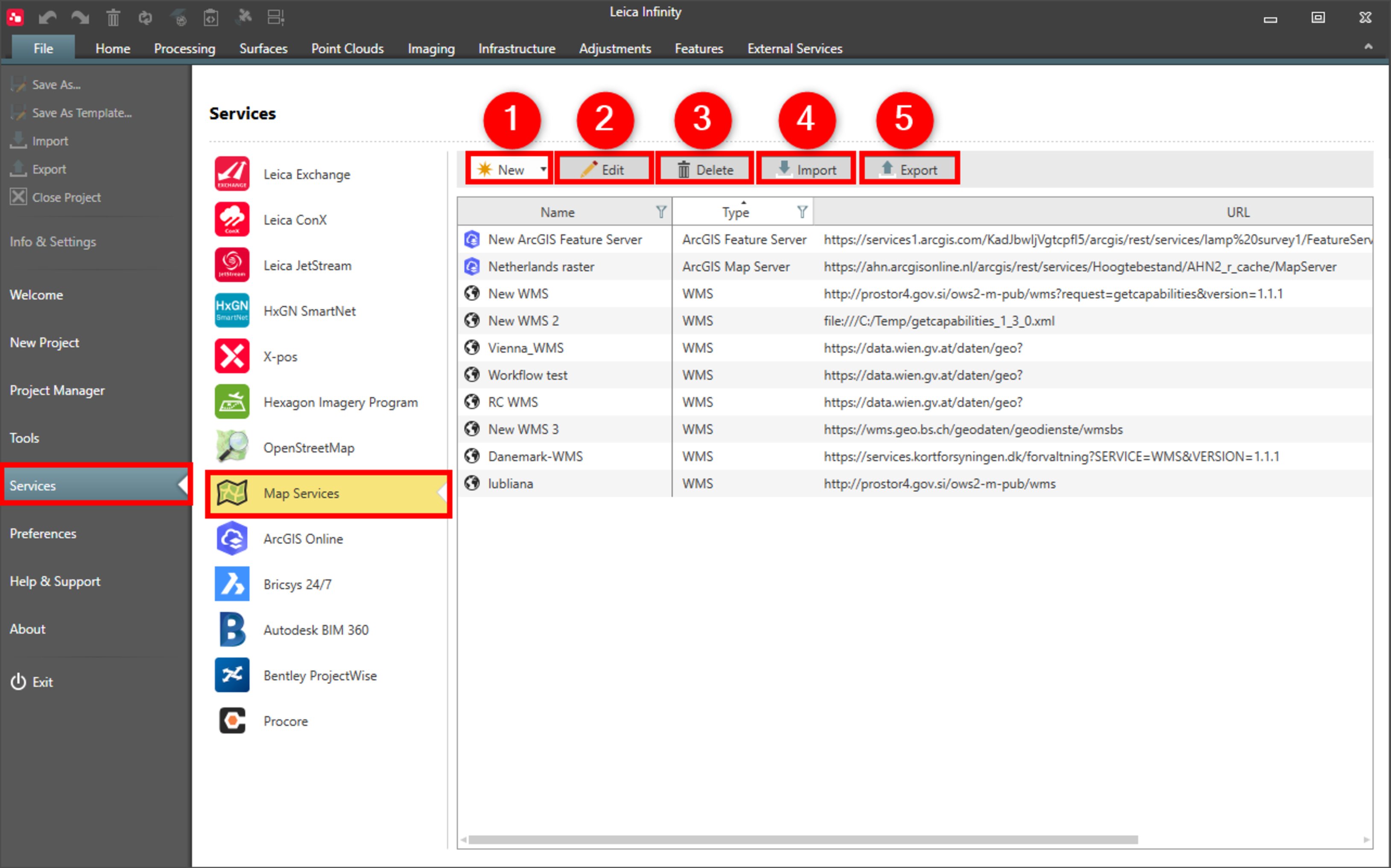Sort table by the URL column header
The height and width of the screenshot is (868, 1391).
[x=1093, y=212]
